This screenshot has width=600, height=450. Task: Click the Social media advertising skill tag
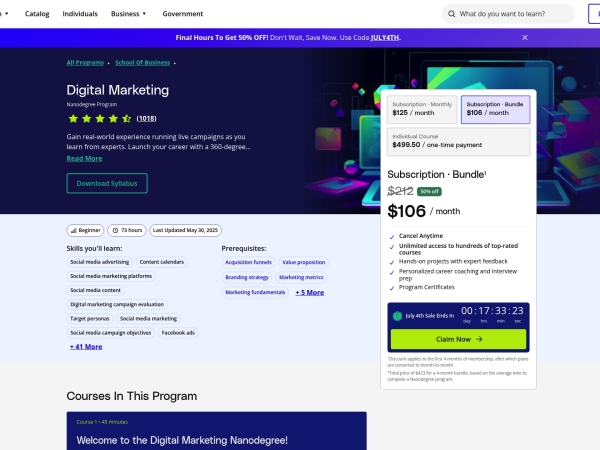99,262
